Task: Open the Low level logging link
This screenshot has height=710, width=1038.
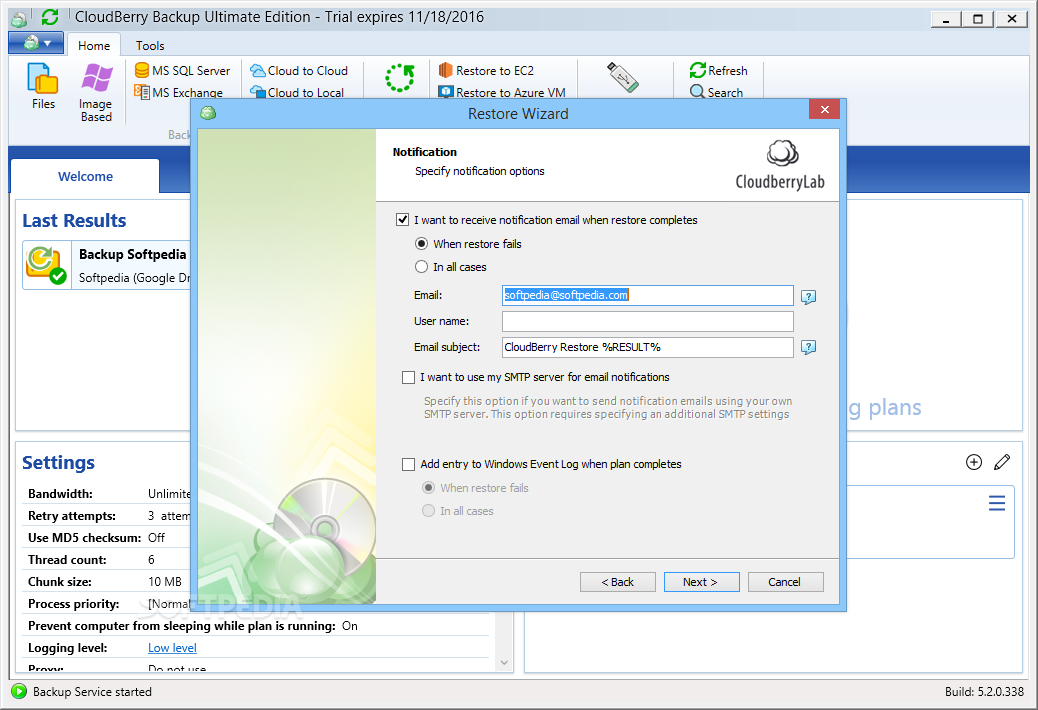Action: 172,648
